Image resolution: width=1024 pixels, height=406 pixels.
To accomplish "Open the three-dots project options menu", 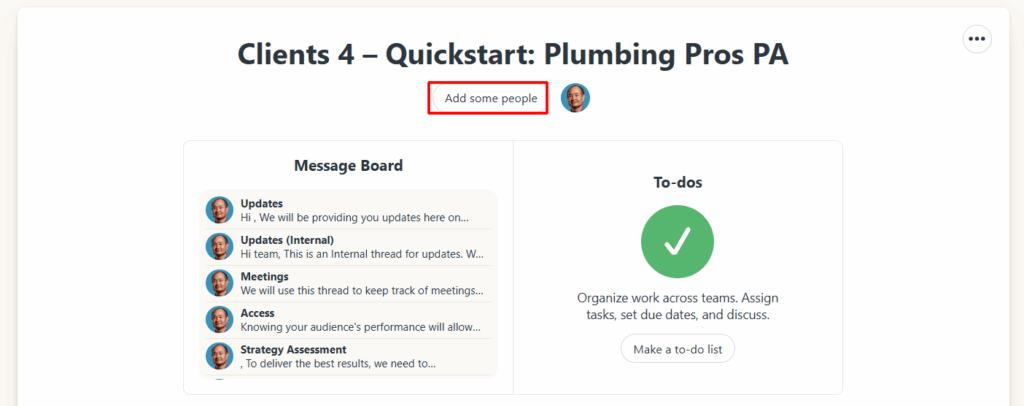I will pyautogui.click(x=977, y=39).
